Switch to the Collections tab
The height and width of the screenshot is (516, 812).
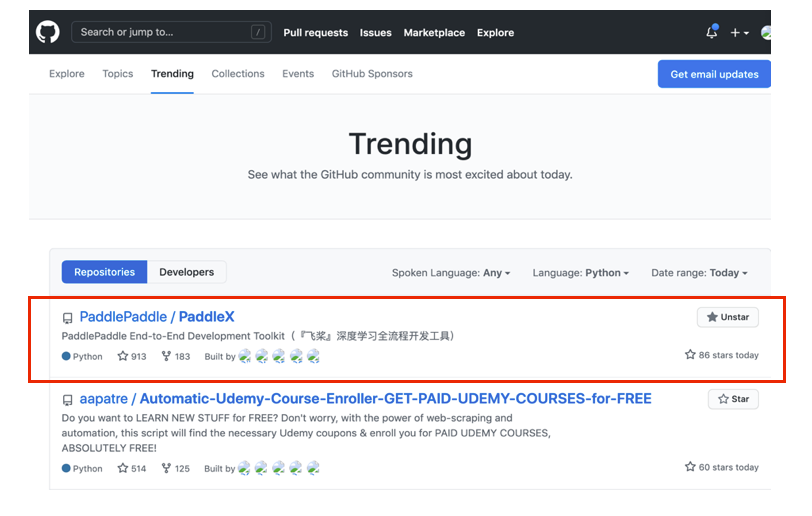click(238, 74)
